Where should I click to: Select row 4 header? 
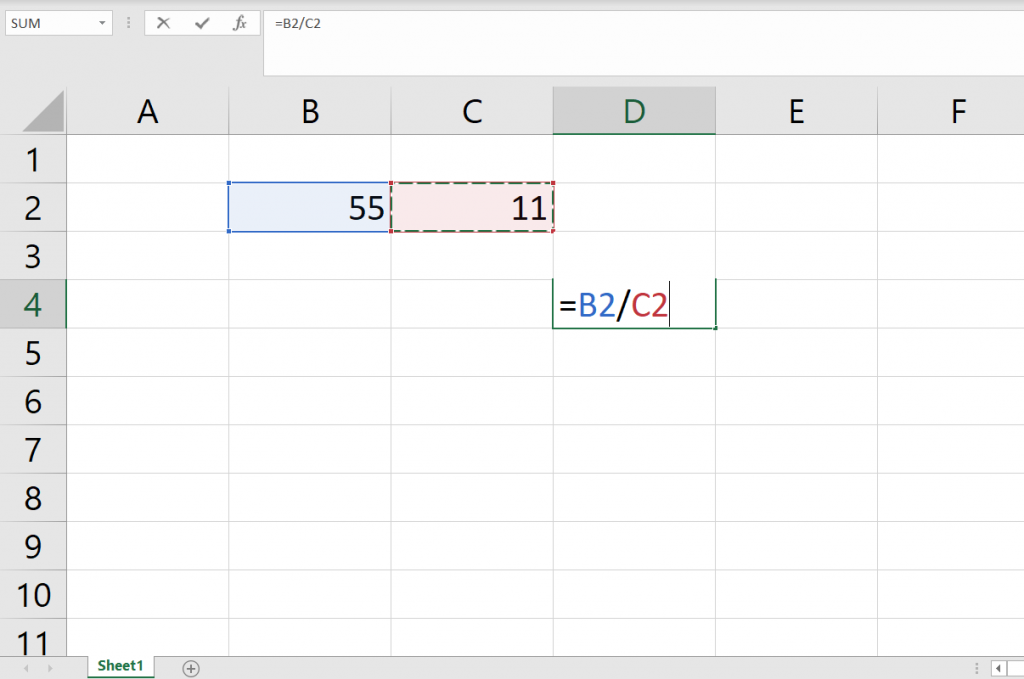click(33, 304)
